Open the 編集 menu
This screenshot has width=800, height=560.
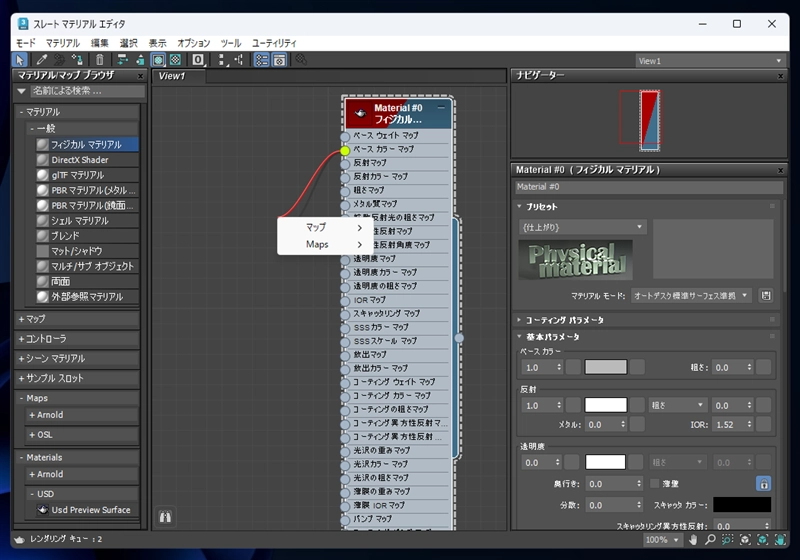99,43
